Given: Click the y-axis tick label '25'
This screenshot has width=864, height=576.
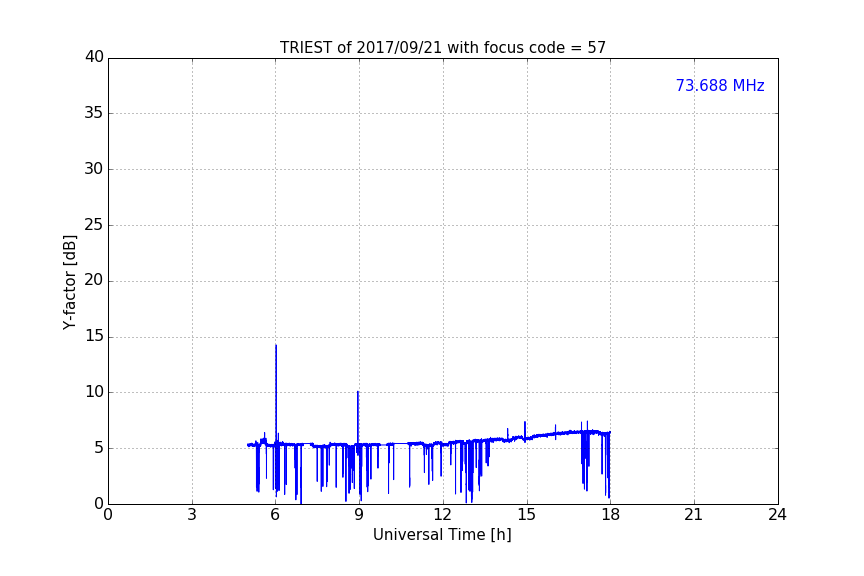Looking at the screenshot, I should click(94, 225).
